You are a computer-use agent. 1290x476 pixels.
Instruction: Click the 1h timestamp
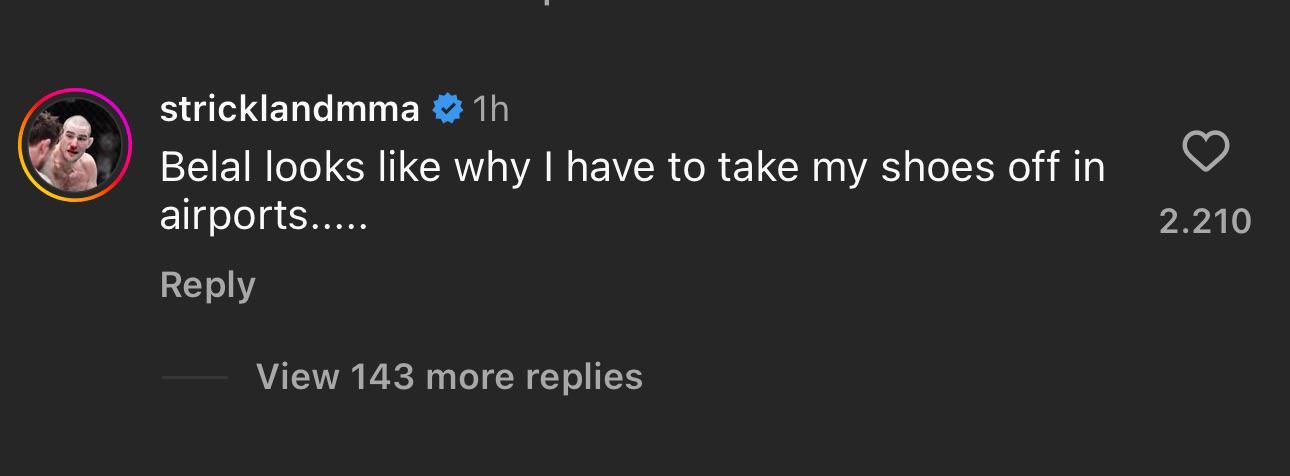point(490,109)
